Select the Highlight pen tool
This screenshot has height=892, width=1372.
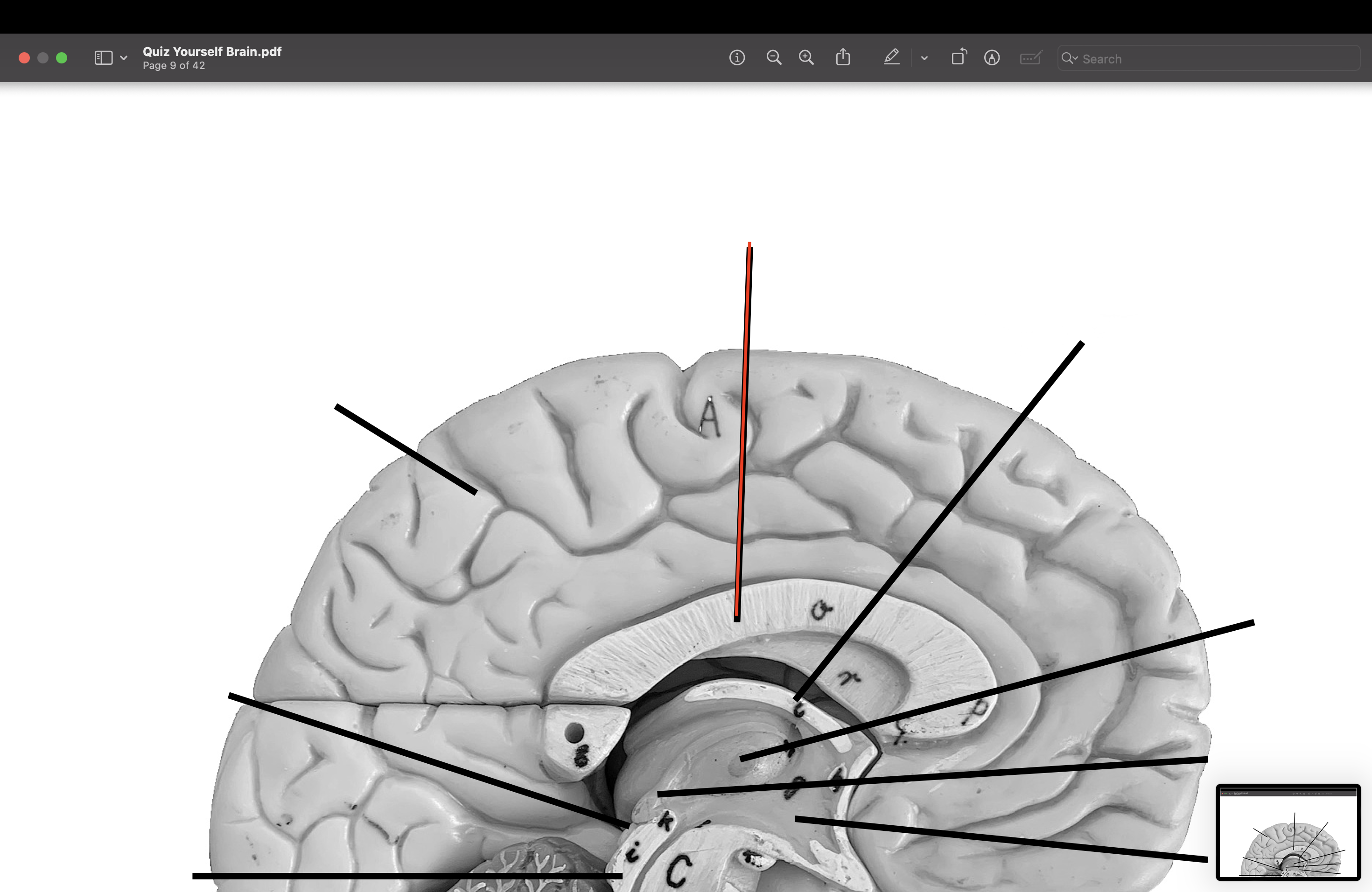tap(891, 57)
